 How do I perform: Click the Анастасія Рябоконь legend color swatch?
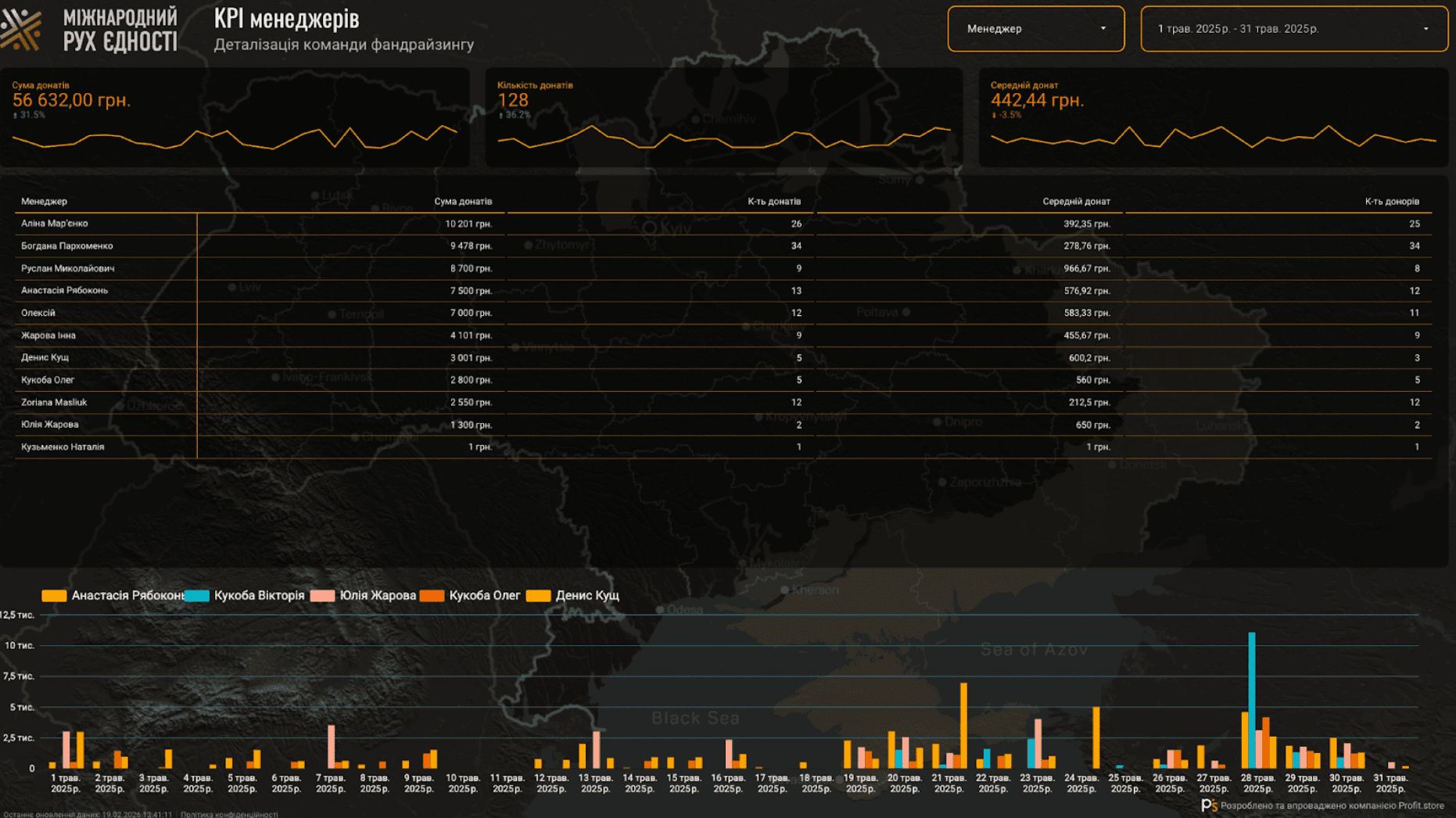coord(54,596)
